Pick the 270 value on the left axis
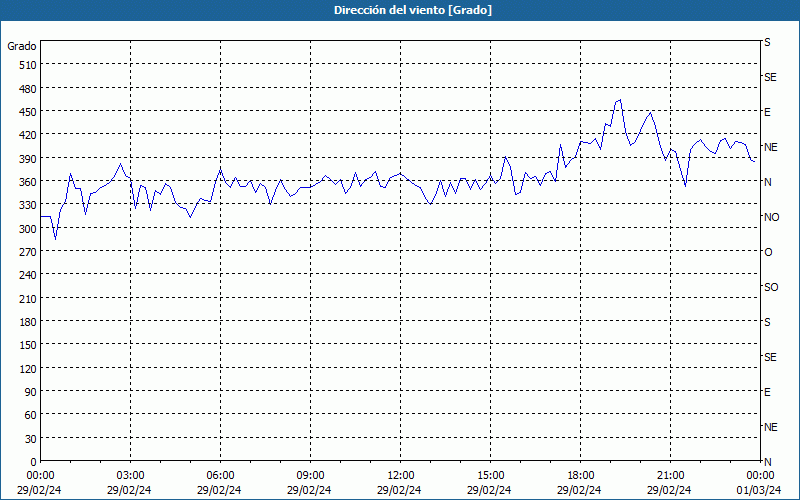800x500 pixels. 29,252
